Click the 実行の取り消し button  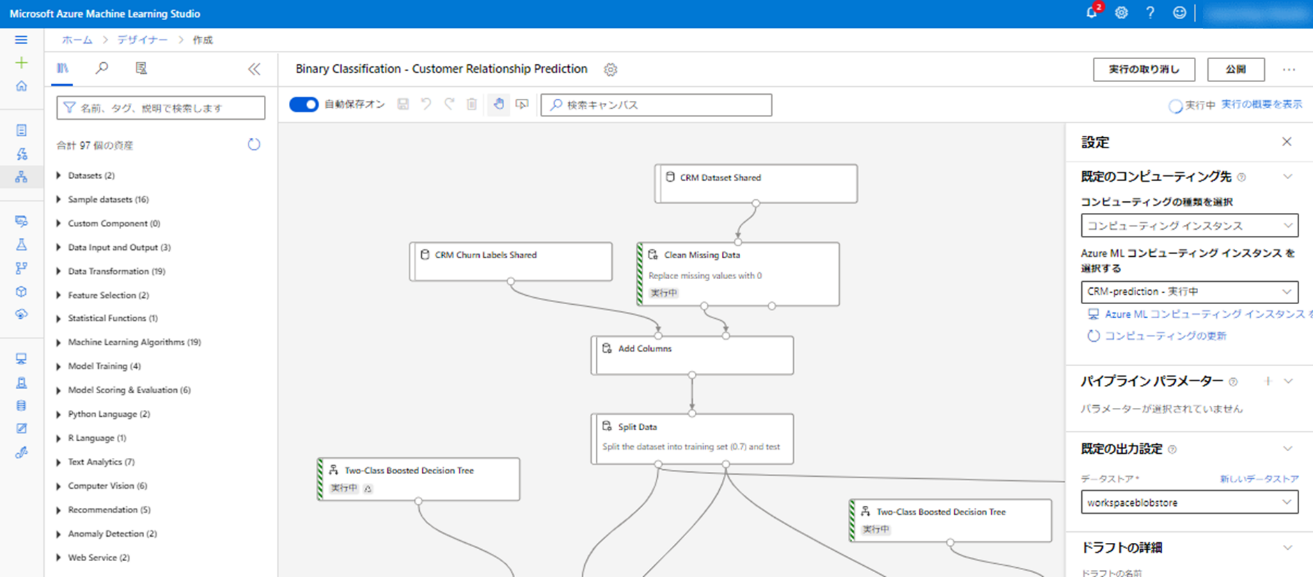pos(1144,70)
